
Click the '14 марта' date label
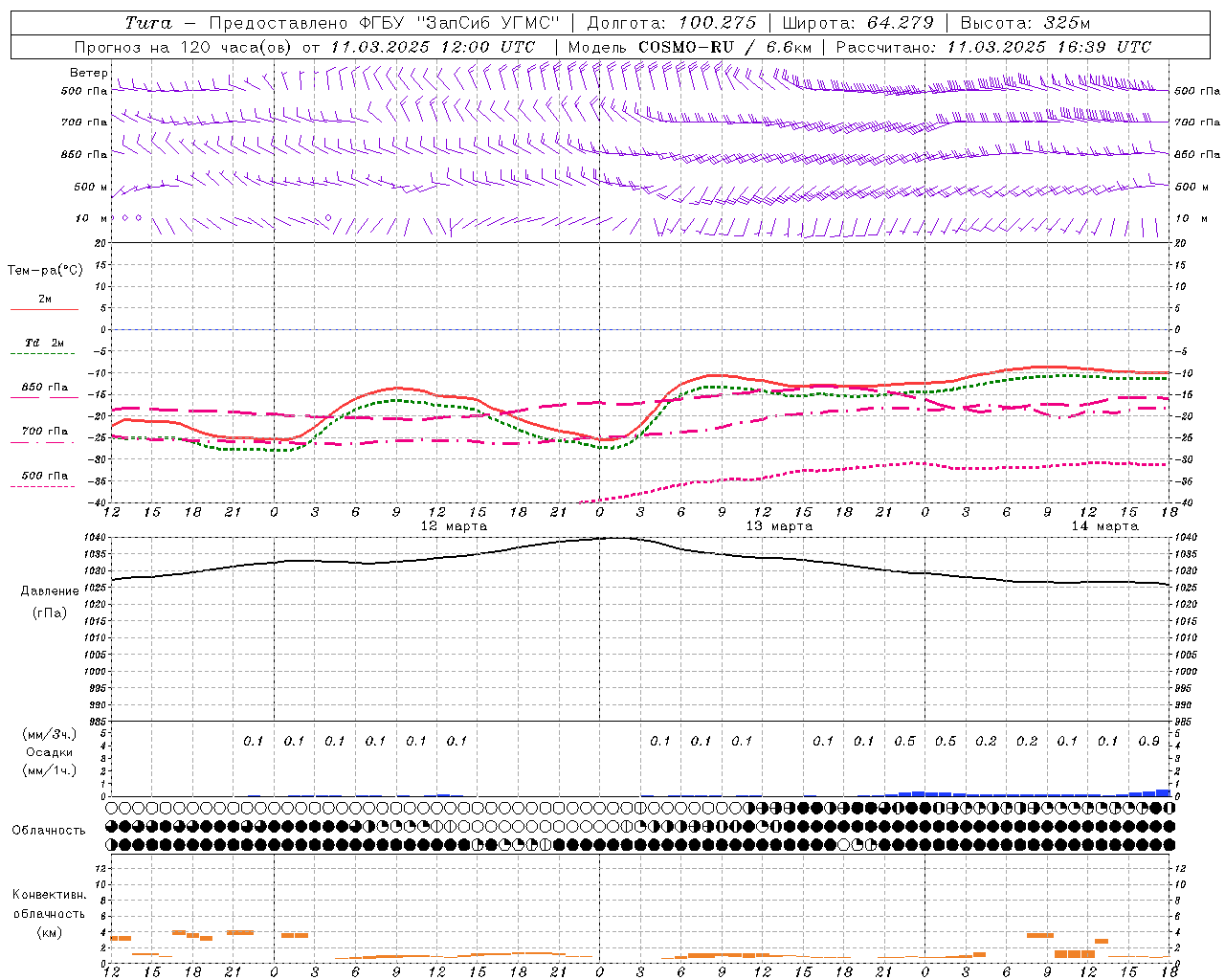[x=1104, y=526]
